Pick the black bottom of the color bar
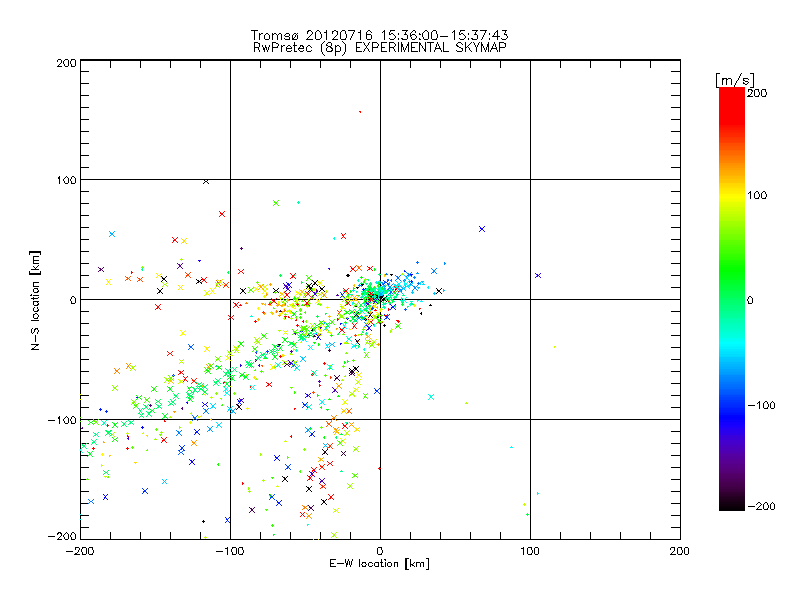Image resolution: width=800 pixels, height=600 pixels. [732, 504]
